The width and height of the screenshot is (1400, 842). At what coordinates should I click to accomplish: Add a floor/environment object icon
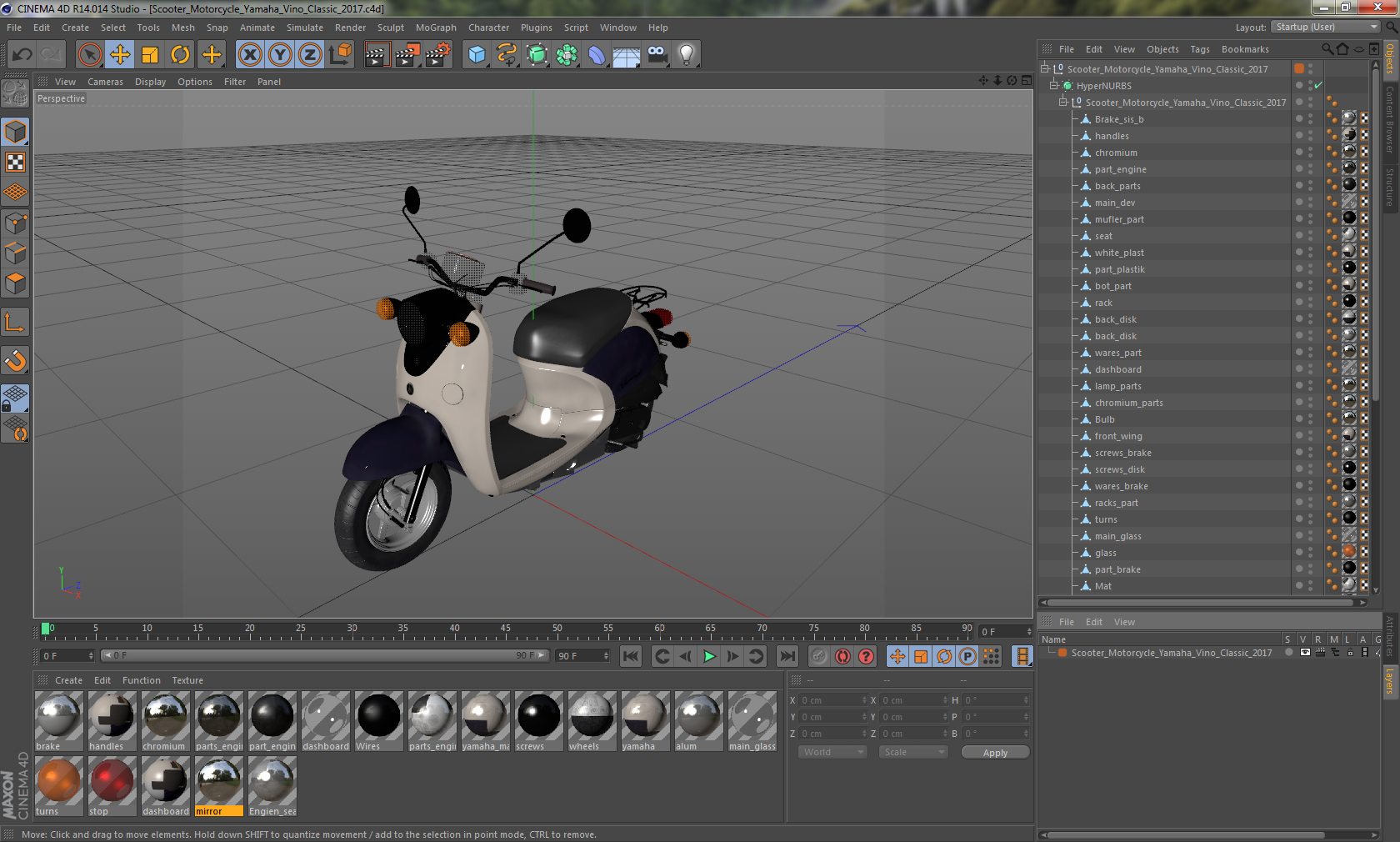626,55
